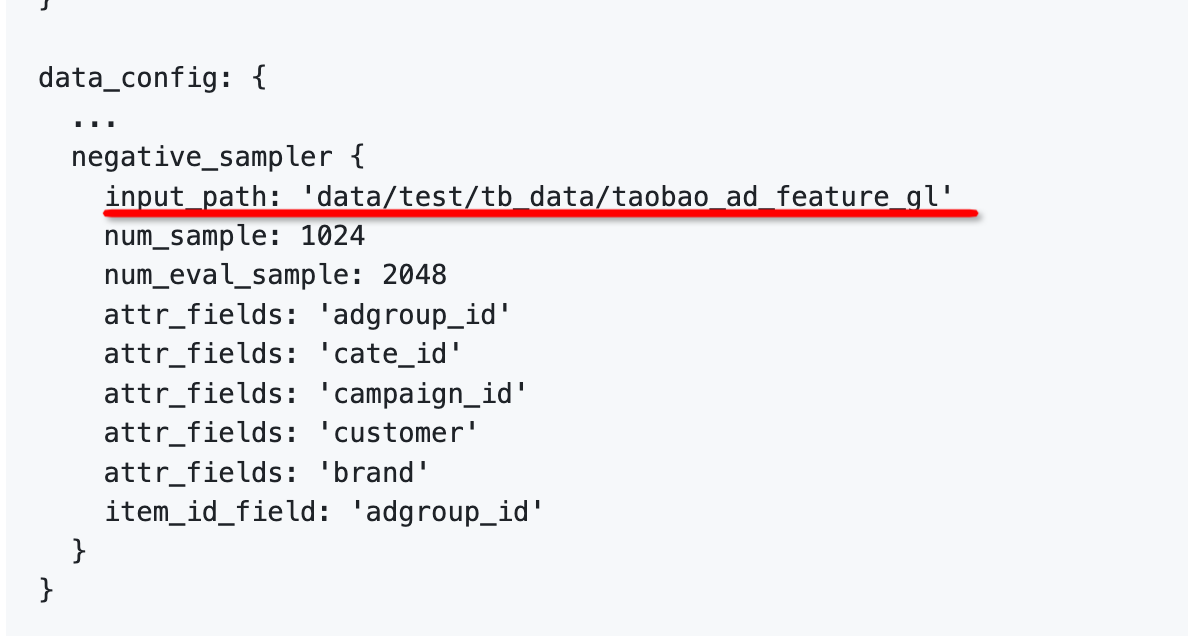
Task: Click the closing brace of negative_sampler
Action: click(79, 550)
